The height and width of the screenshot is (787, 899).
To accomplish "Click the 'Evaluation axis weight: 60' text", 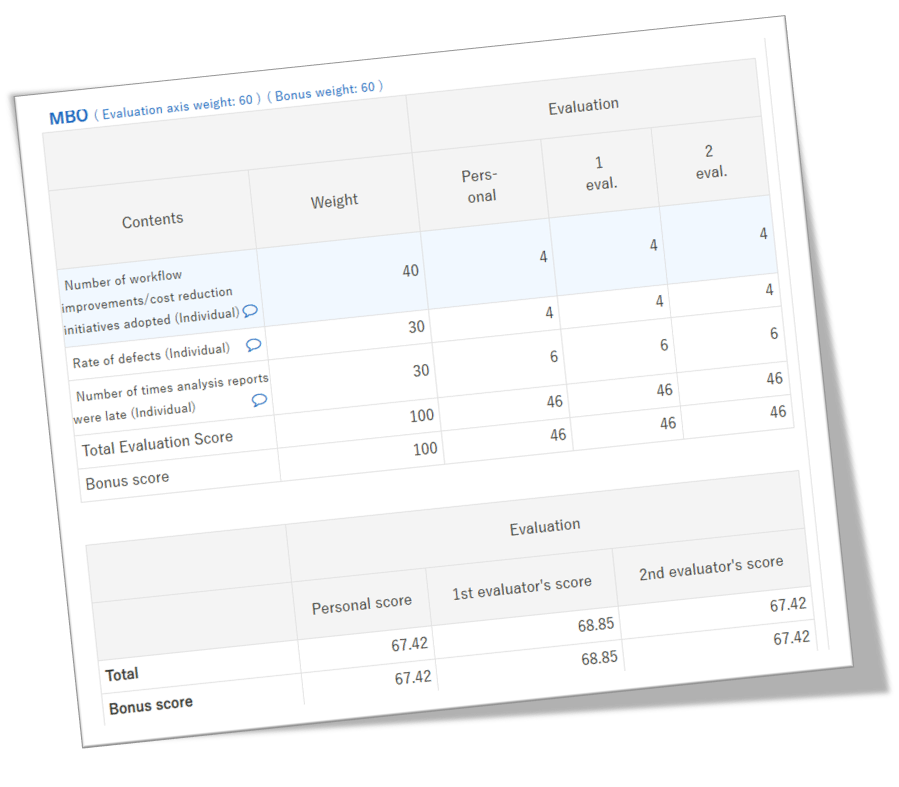I will coord(177,105).
